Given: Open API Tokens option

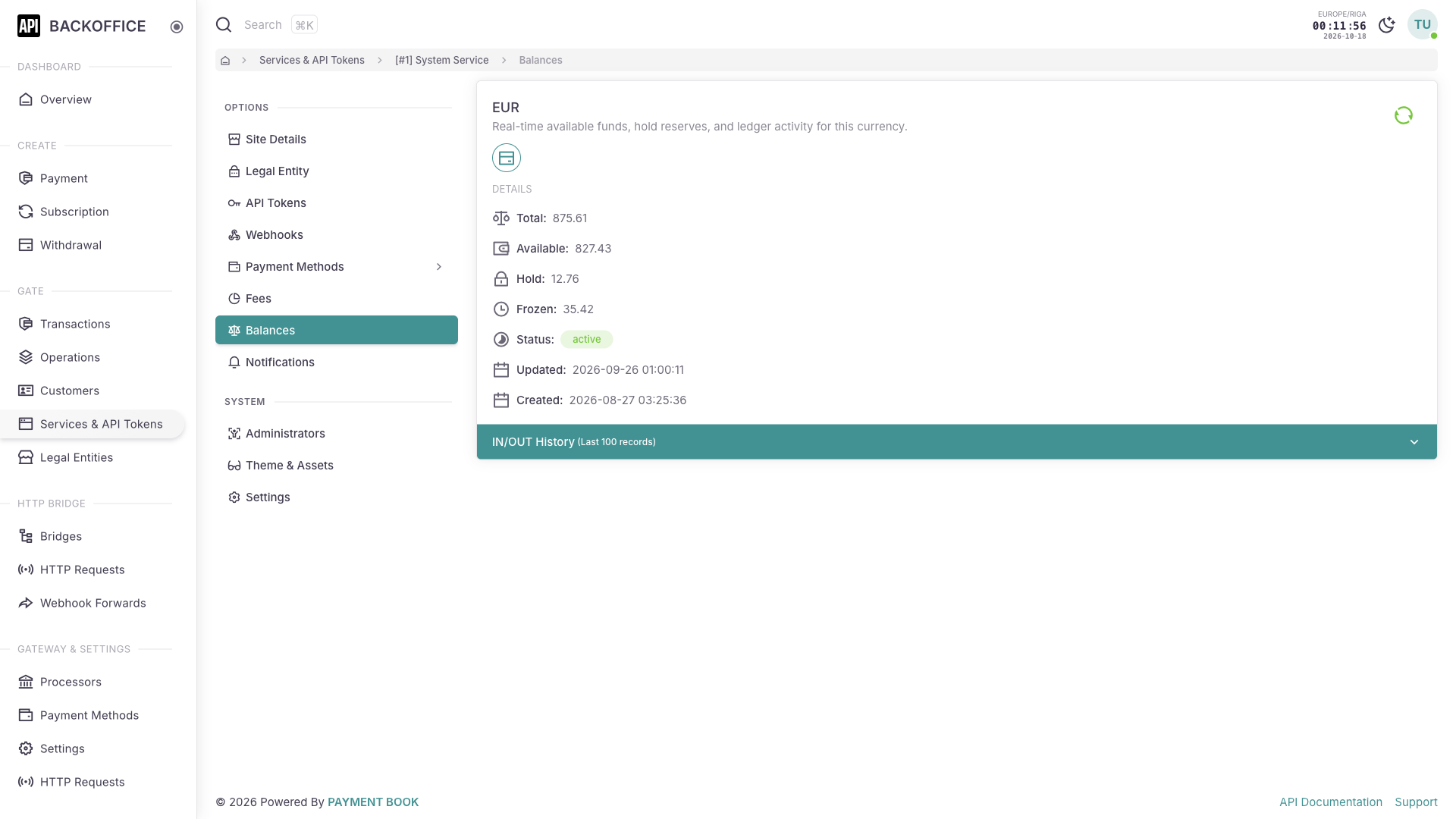Looking at the screenshot, I should click(x=337, y=203).
